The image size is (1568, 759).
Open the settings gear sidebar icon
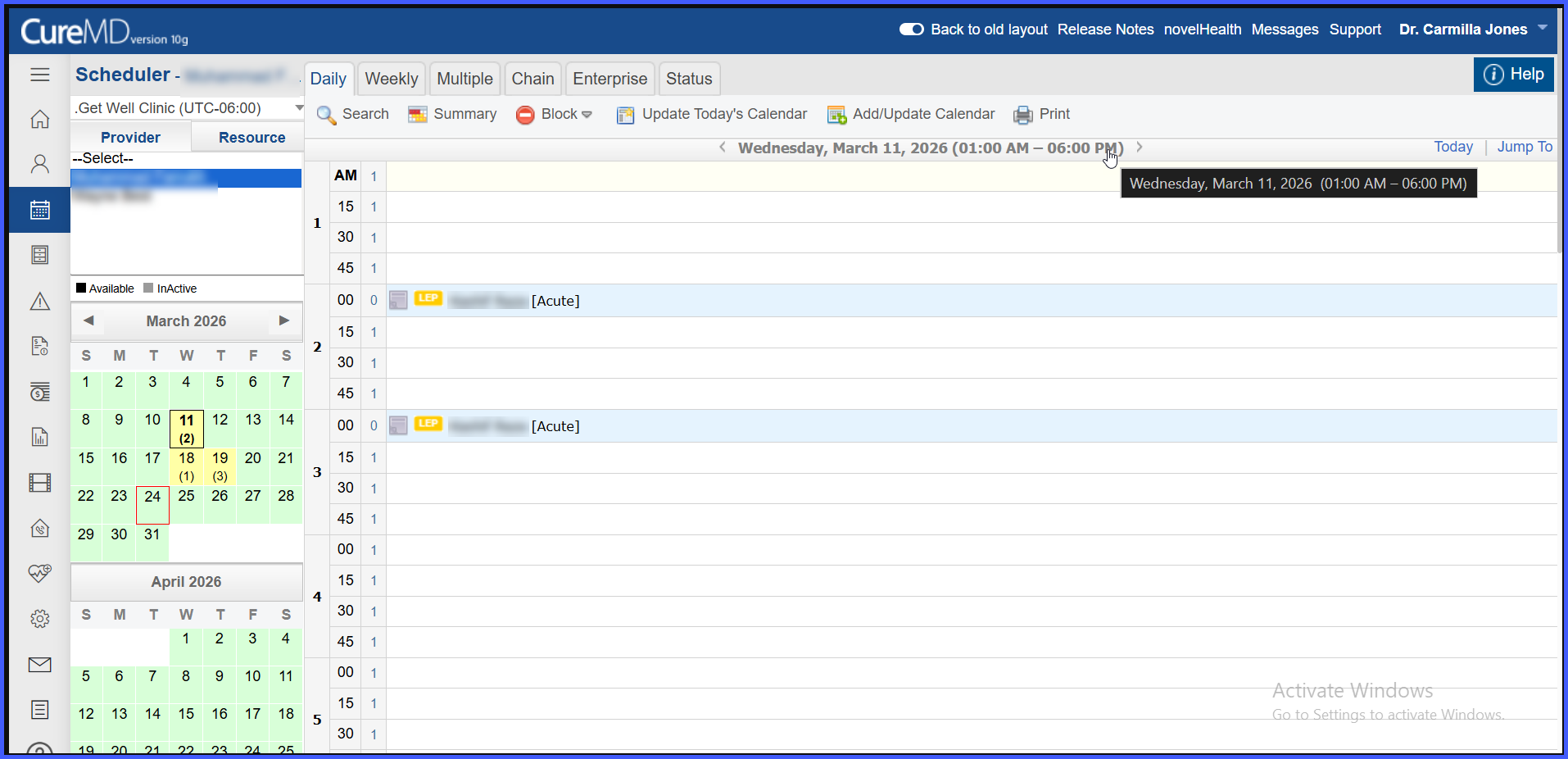[39, 619]
